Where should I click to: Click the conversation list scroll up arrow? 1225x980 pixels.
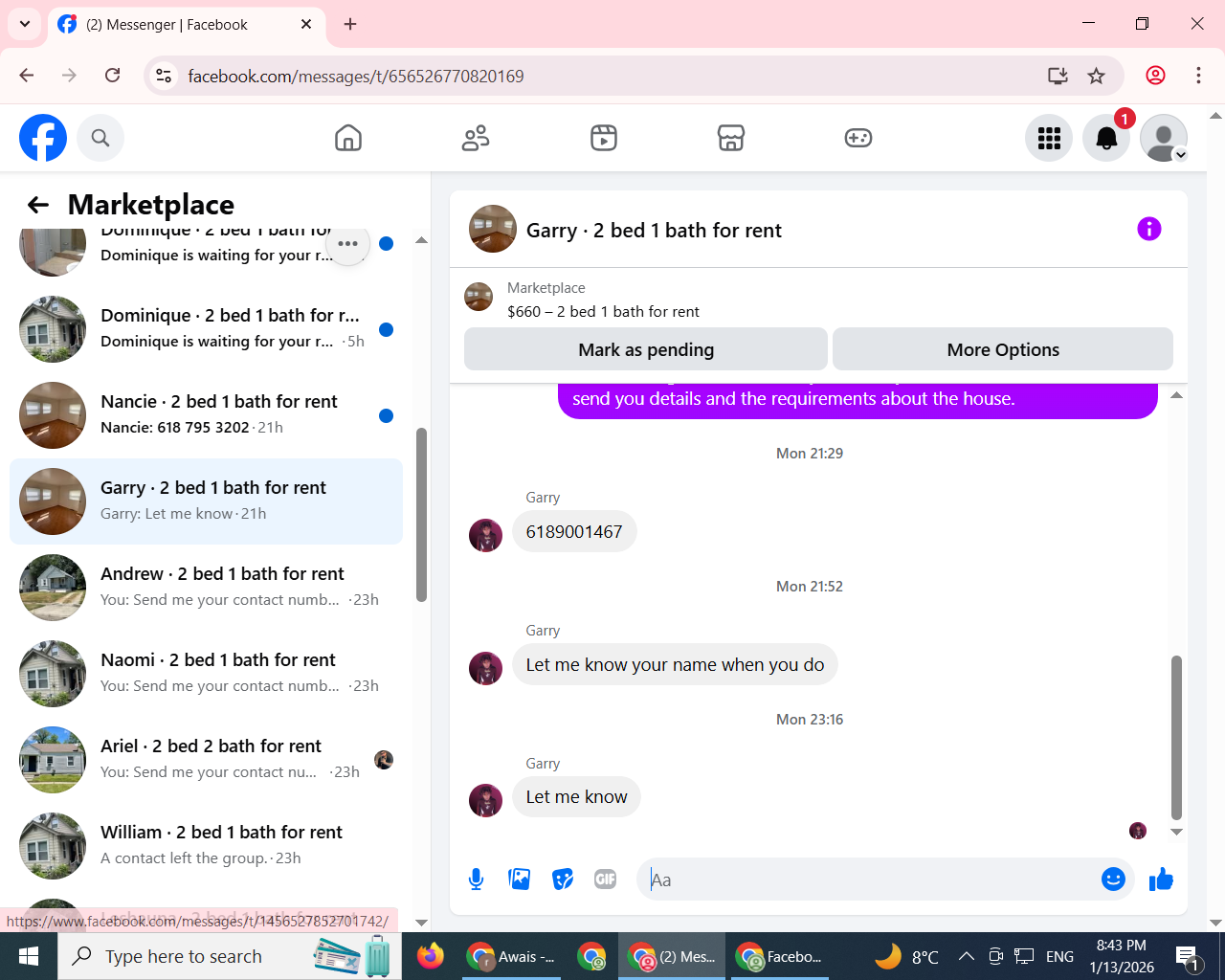[x=421, y=240]
